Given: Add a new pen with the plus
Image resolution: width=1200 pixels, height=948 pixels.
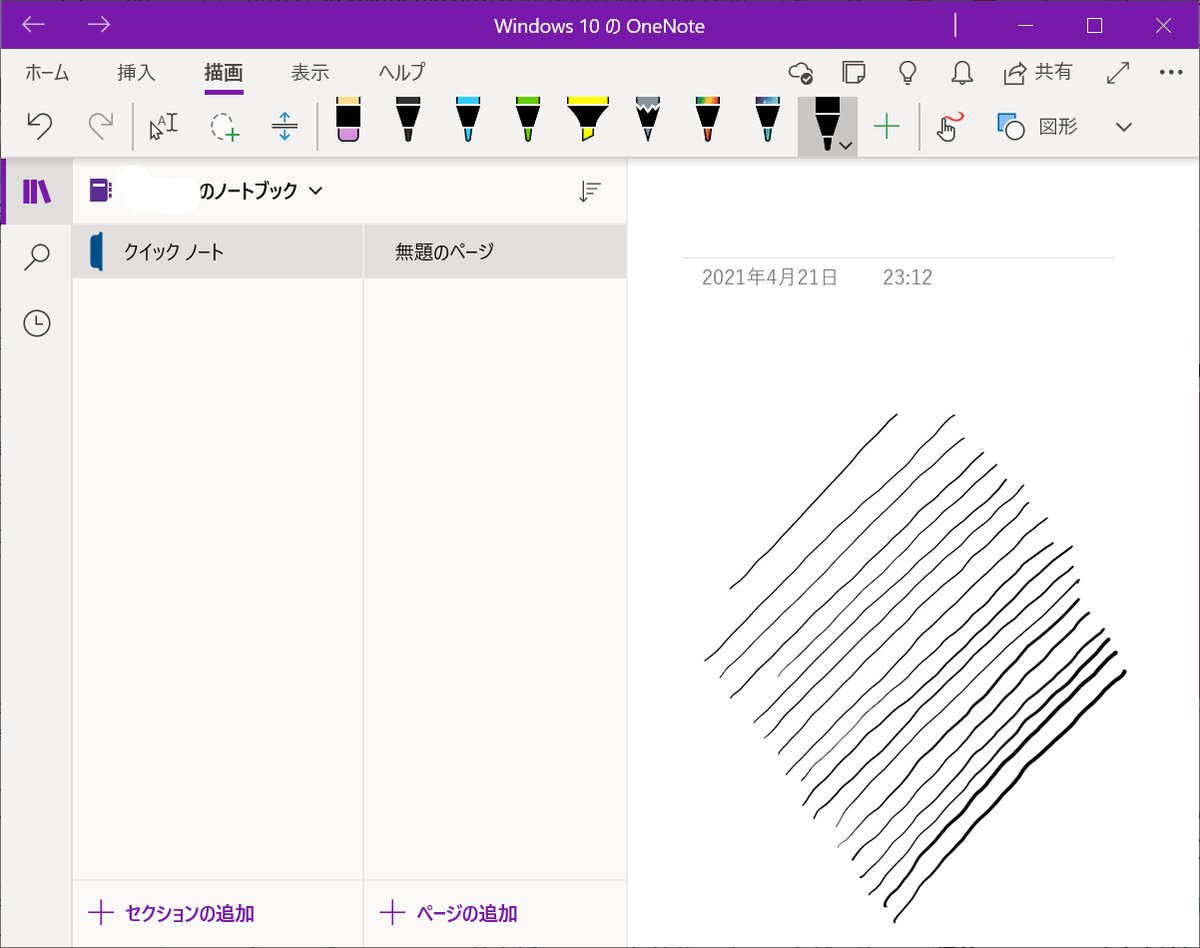Looking at the screenshot, I should 887,126.
